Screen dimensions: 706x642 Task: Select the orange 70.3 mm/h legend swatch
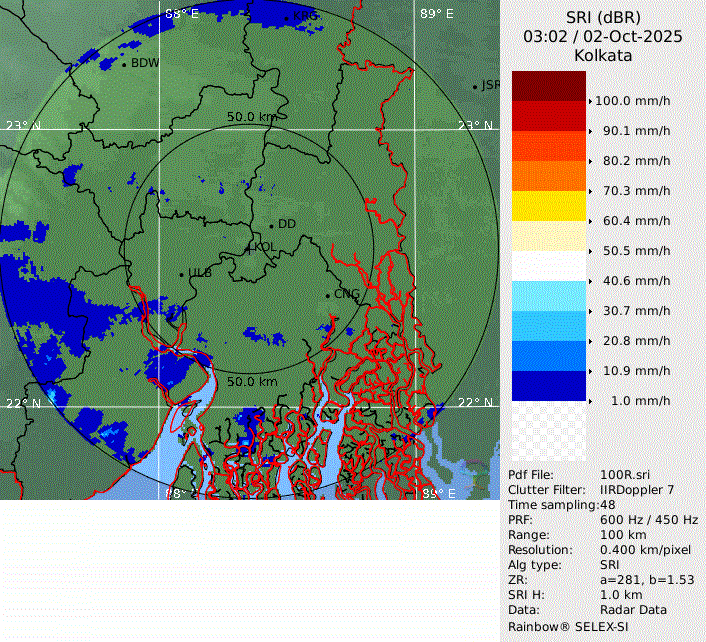(548, 176)
